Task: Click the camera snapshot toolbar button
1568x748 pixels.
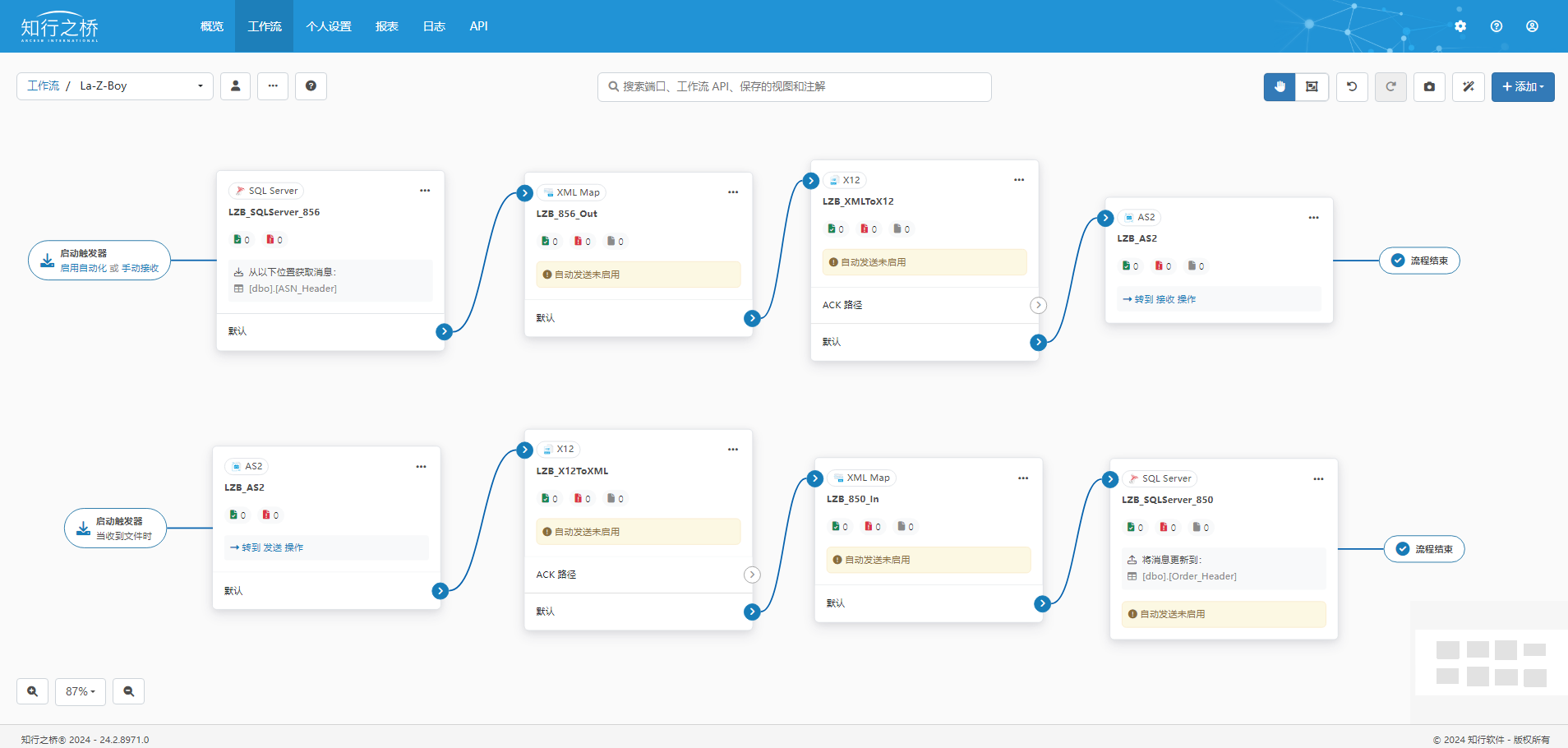Action: click(1429, 86)
